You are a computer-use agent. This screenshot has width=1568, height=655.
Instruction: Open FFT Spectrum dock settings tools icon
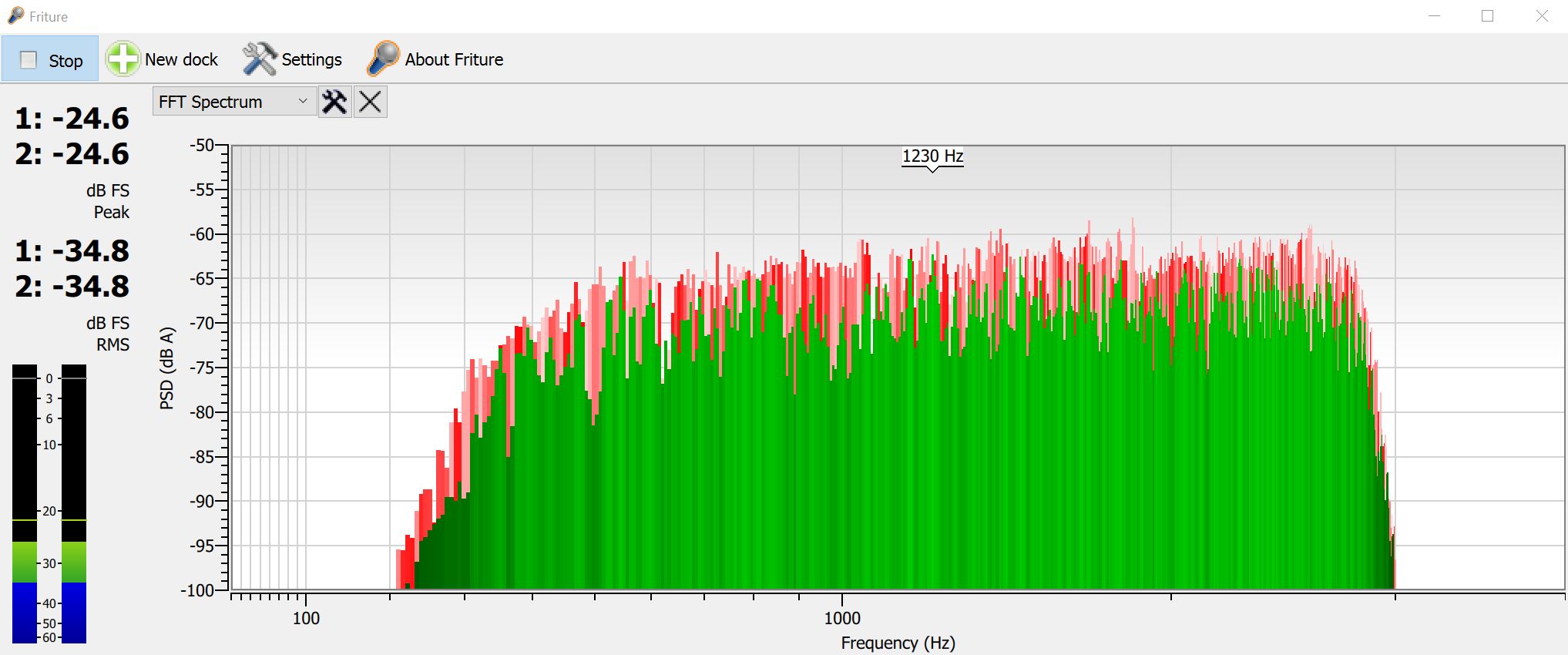(x=334, y=102)
